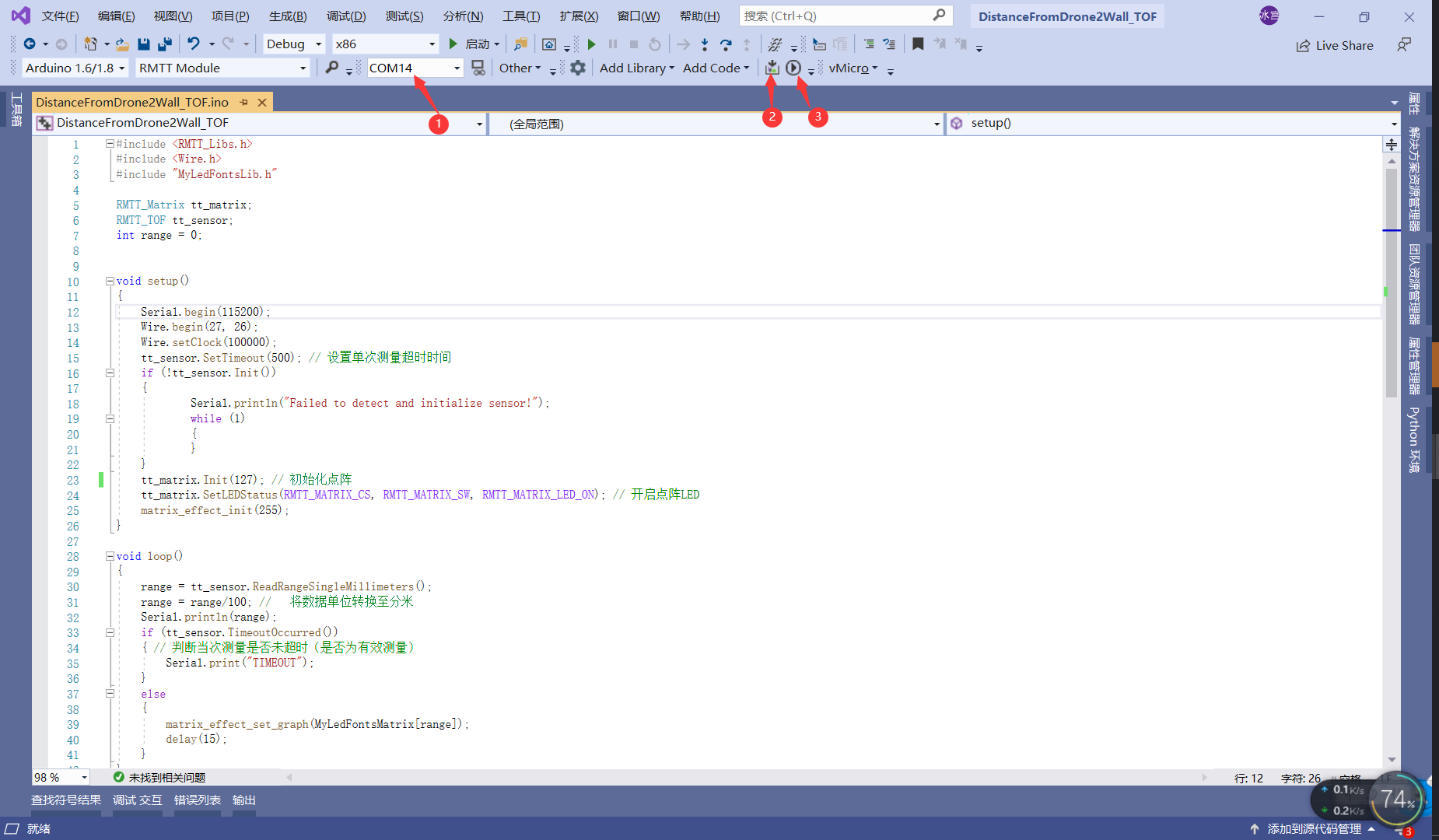The image size is (1439, 840).
Task: Toggle a bookmark with the bookmark icon
Action: pyautogui.click(x=918, y=44)
